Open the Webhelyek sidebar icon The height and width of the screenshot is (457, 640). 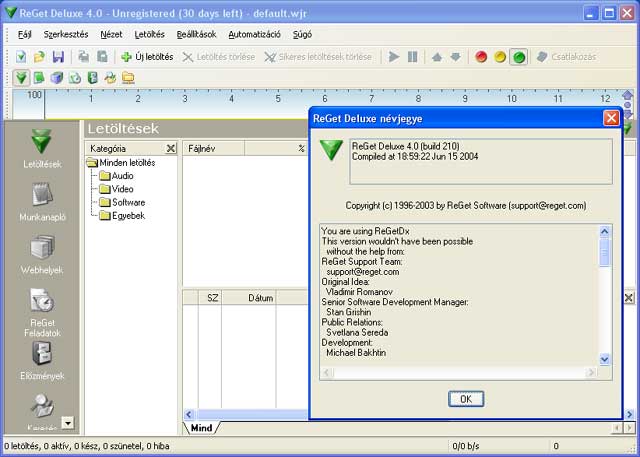[41, 253]
